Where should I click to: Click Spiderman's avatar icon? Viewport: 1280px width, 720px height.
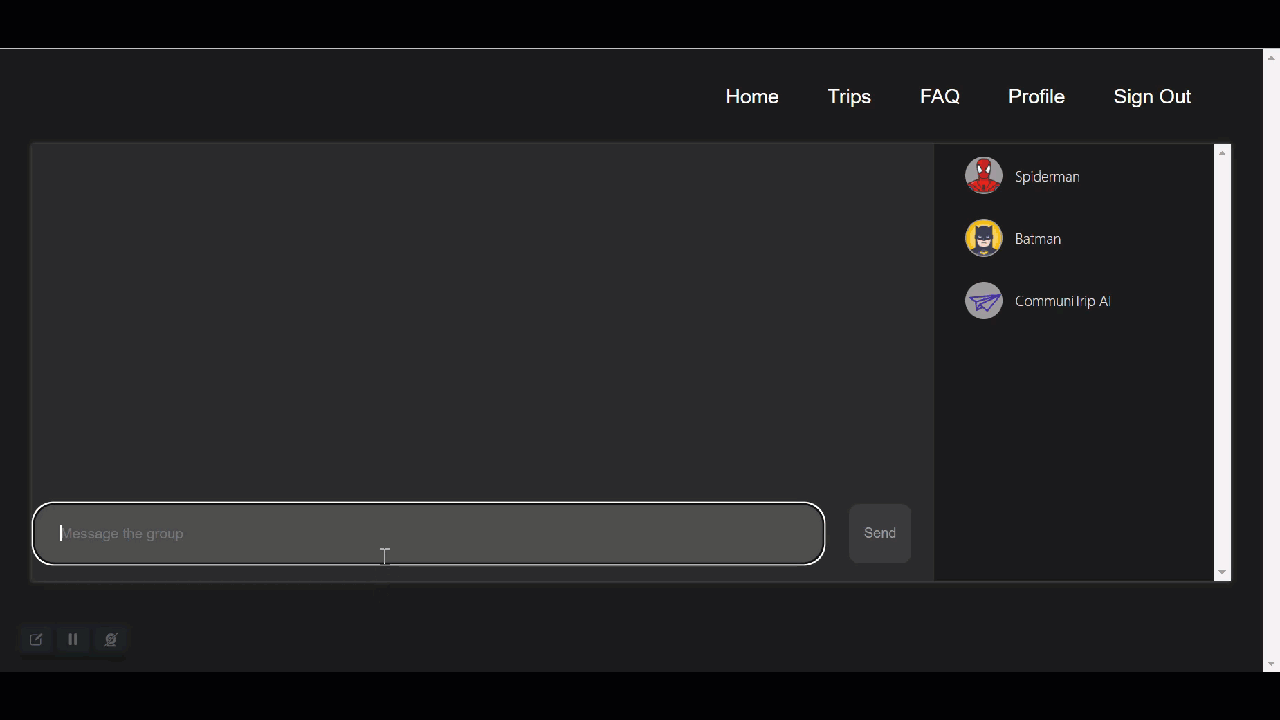[983, 176]
